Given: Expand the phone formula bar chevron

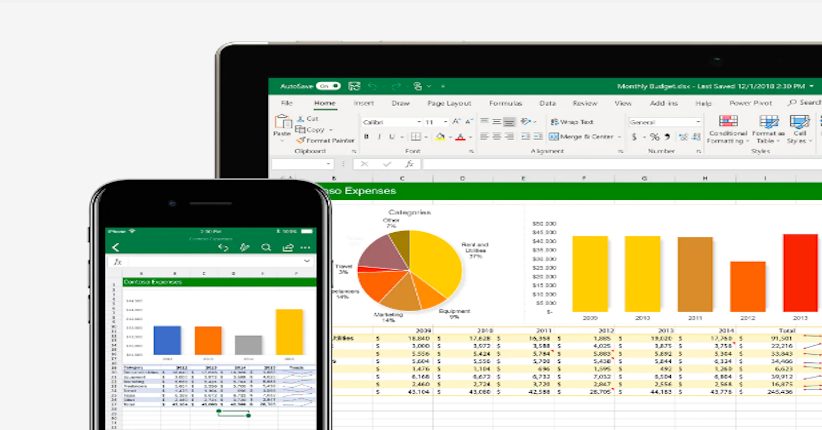Looking at the screenshot, I should pyautogui.click(x=307, y=261).
